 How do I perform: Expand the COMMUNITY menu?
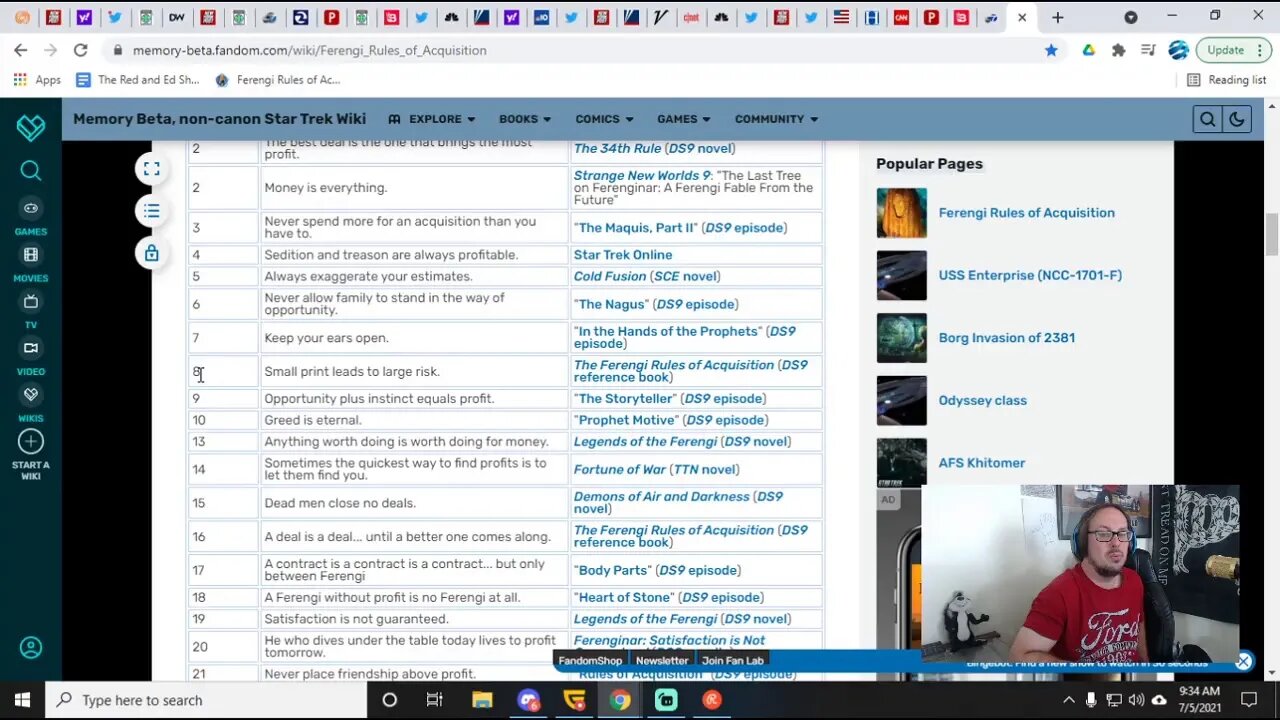point(777,119)
